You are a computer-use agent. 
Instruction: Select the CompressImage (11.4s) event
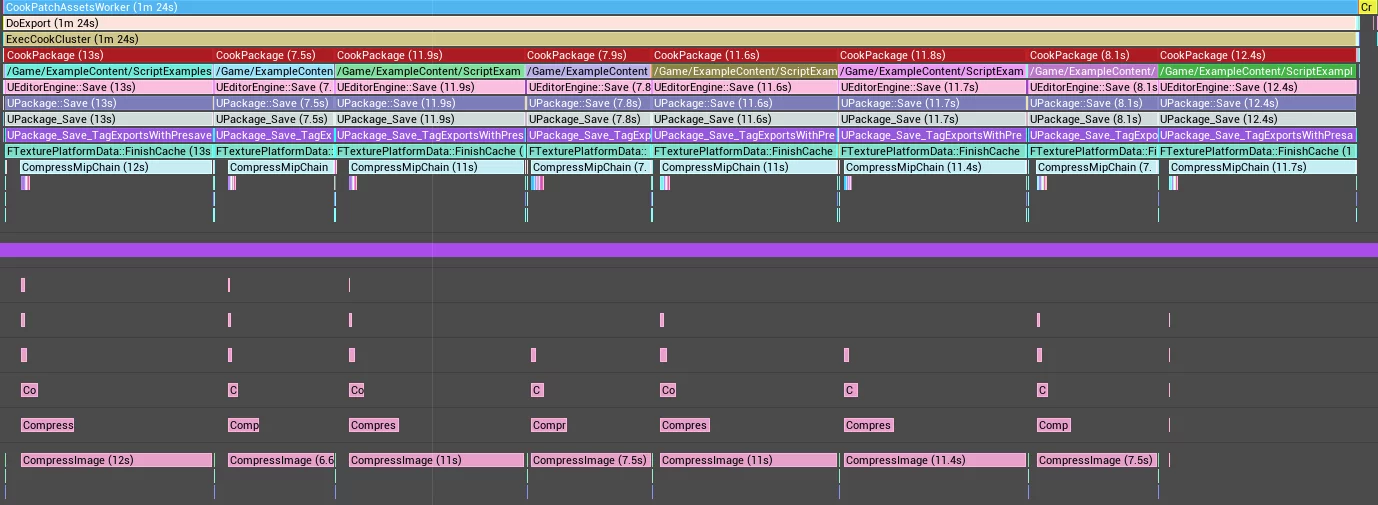pos(935,460)
